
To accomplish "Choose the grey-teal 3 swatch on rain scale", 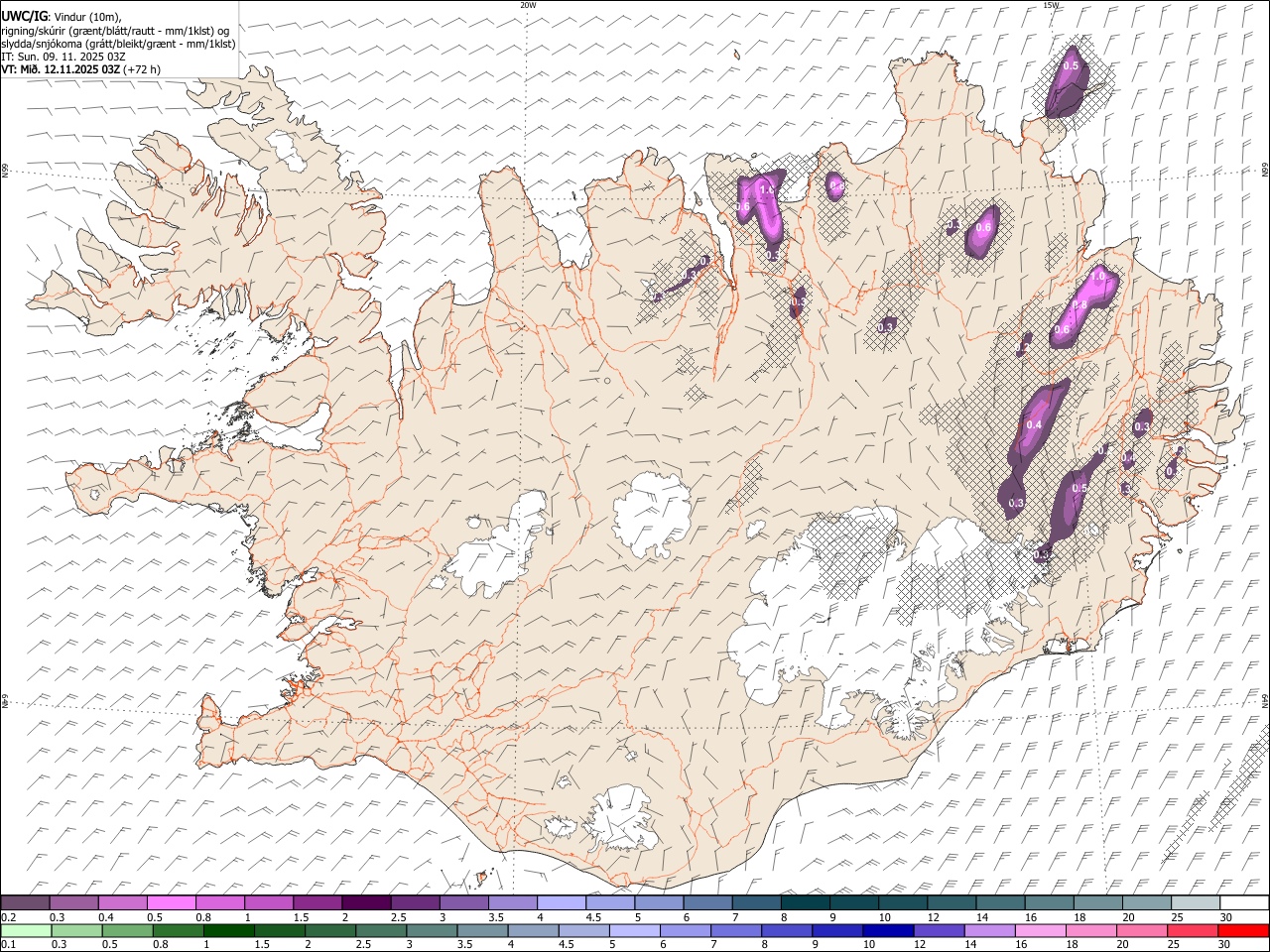I will pyautogui.click(x=431, y=931).
